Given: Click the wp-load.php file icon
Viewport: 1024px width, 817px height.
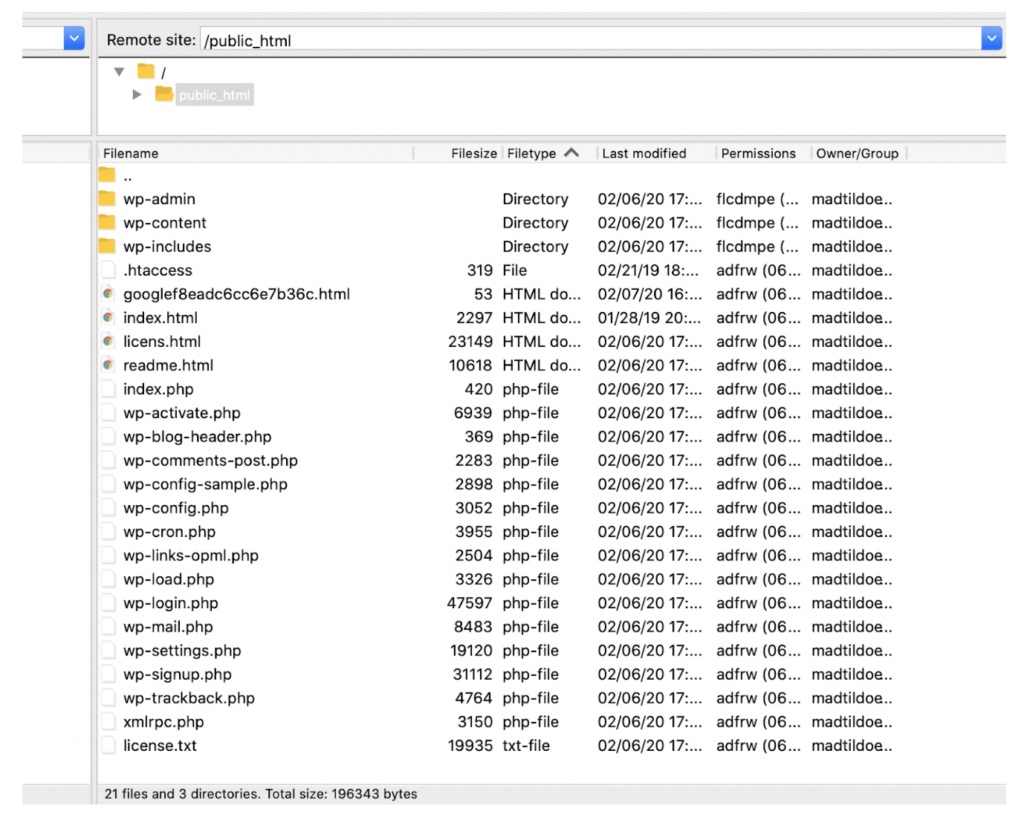Looking at the screenshot, I should (108, 579).
